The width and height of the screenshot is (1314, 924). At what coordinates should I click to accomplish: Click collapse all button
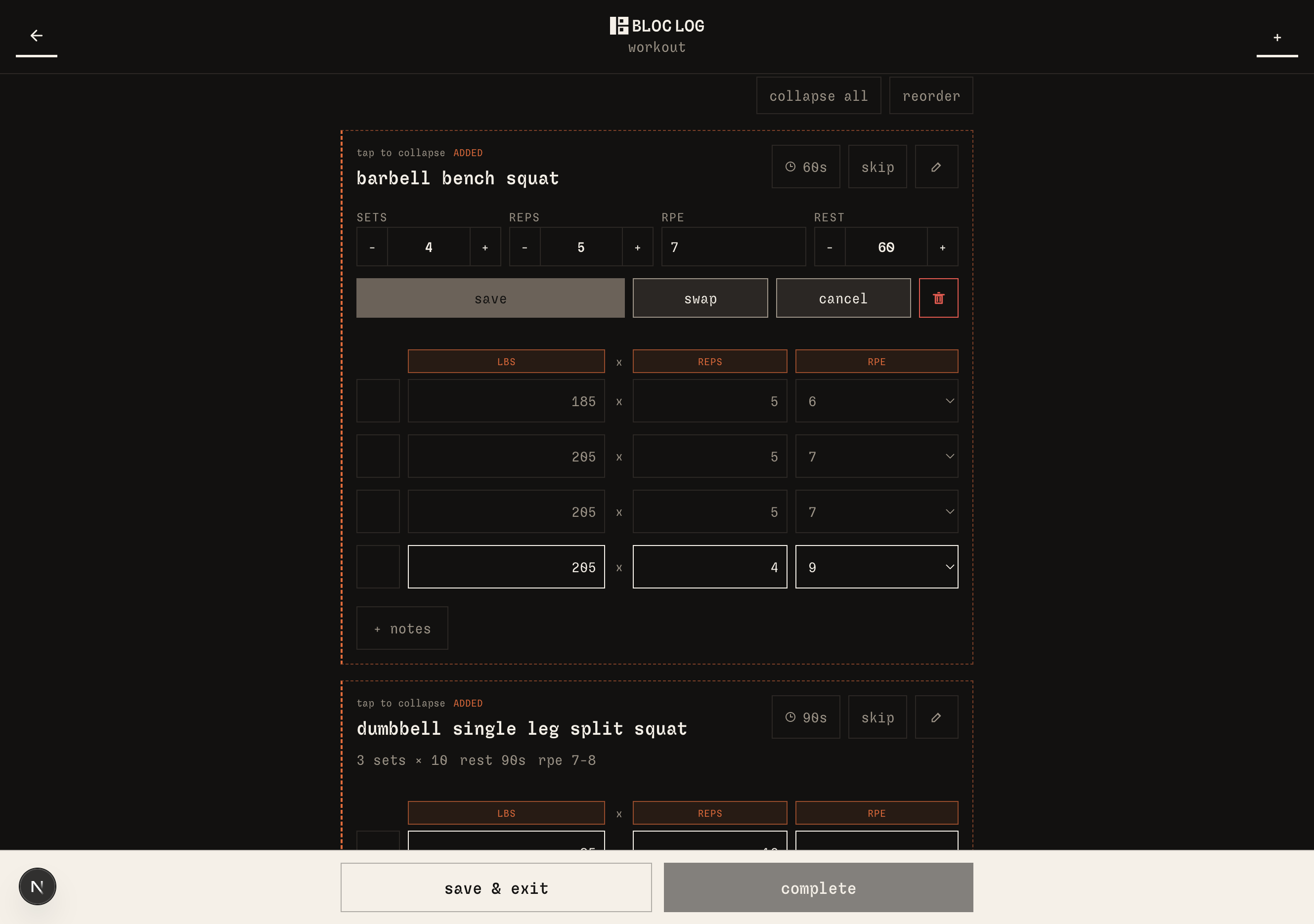818,95
